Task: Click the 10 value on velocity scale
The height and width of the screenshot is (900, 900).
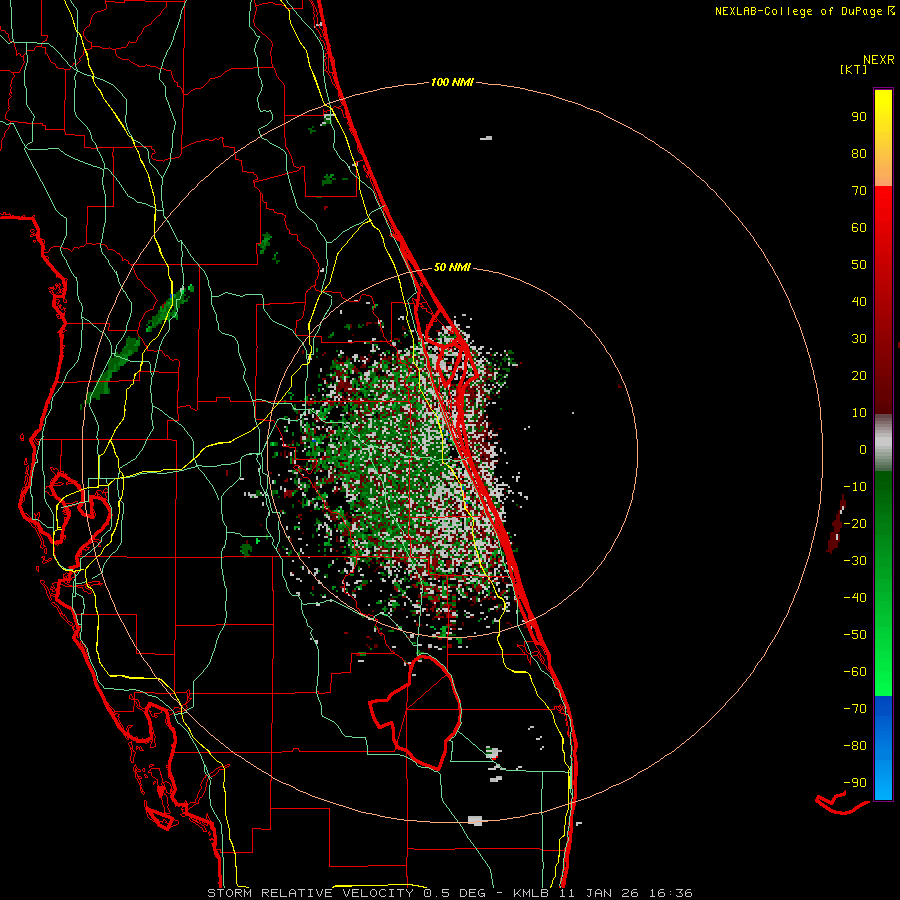Action: click(x=859, y=413)
